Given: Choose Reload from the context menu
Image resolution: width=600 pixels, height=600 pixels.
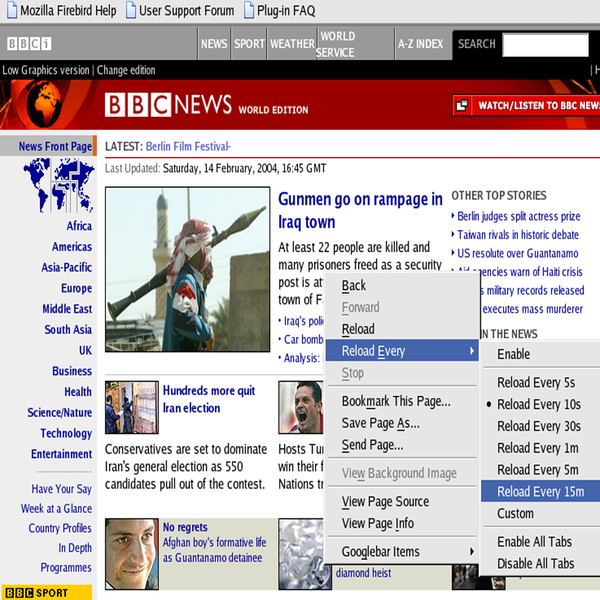Looking at the screenshot, I should [x=401, y=329].
